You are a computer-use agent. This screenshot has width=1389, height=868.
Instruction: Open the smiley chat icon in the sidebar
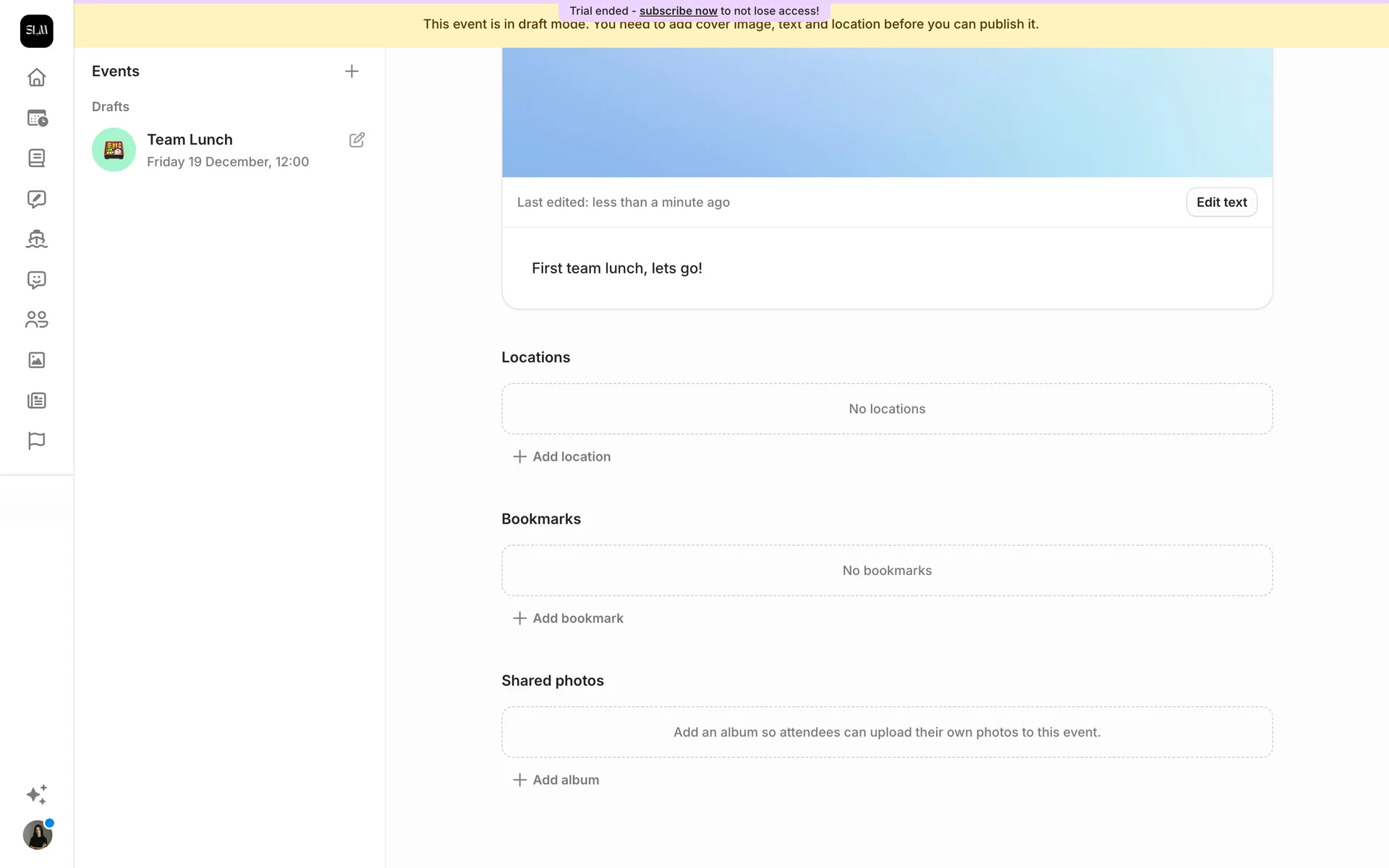coord(36,279)
